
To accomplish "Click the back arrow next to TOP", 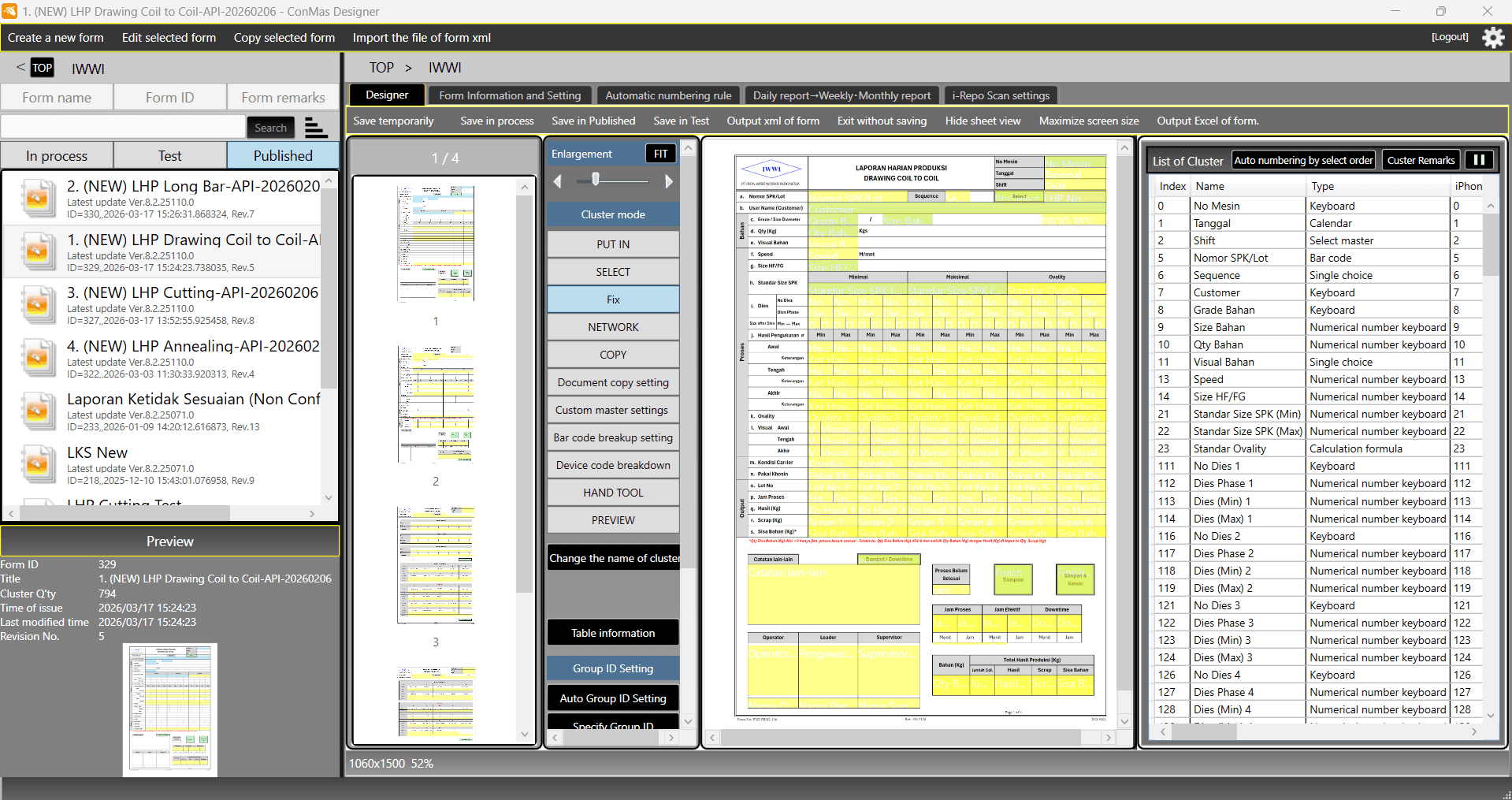I will 20,68.
